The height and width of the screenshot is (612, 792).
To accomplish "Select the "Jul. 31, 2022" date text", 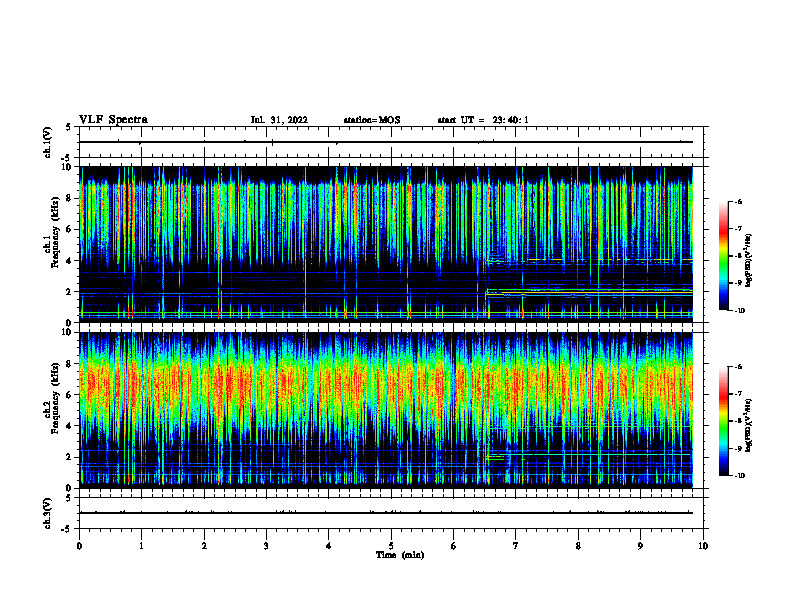I will pyautogui.click(x=279, y=120).
